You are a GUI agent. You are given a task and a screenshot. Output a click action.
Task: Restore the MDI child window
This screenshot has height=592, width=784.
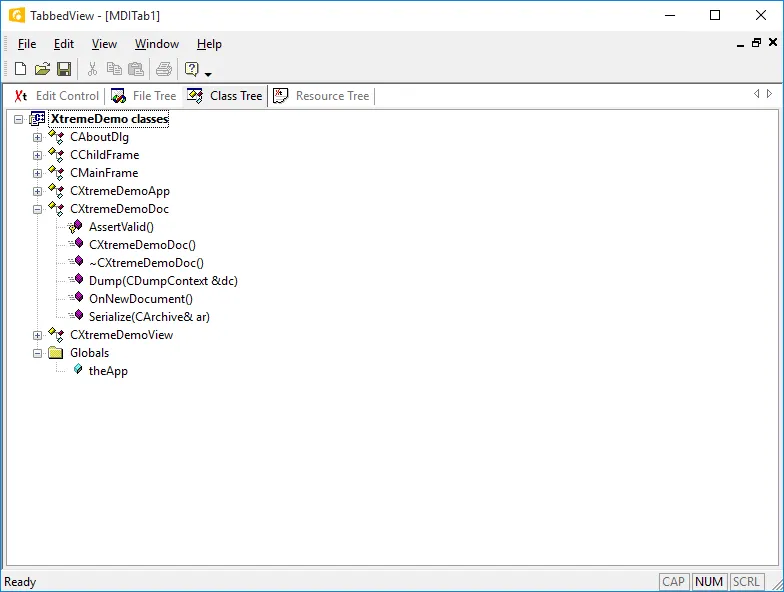point(756,42)
